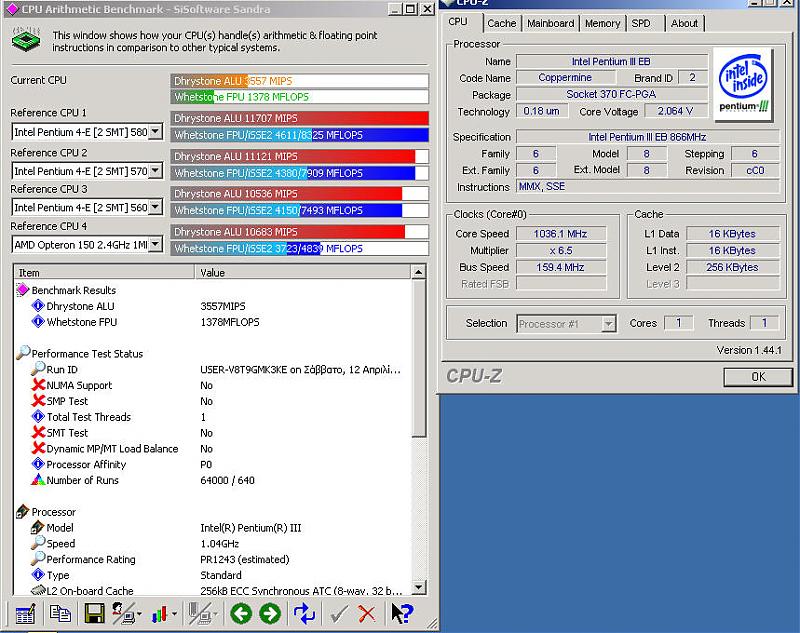The height and width of the screenshot is (633, 800).
Task: Open the Reference CPU 1 dropdown
Action: coord(156,132)
